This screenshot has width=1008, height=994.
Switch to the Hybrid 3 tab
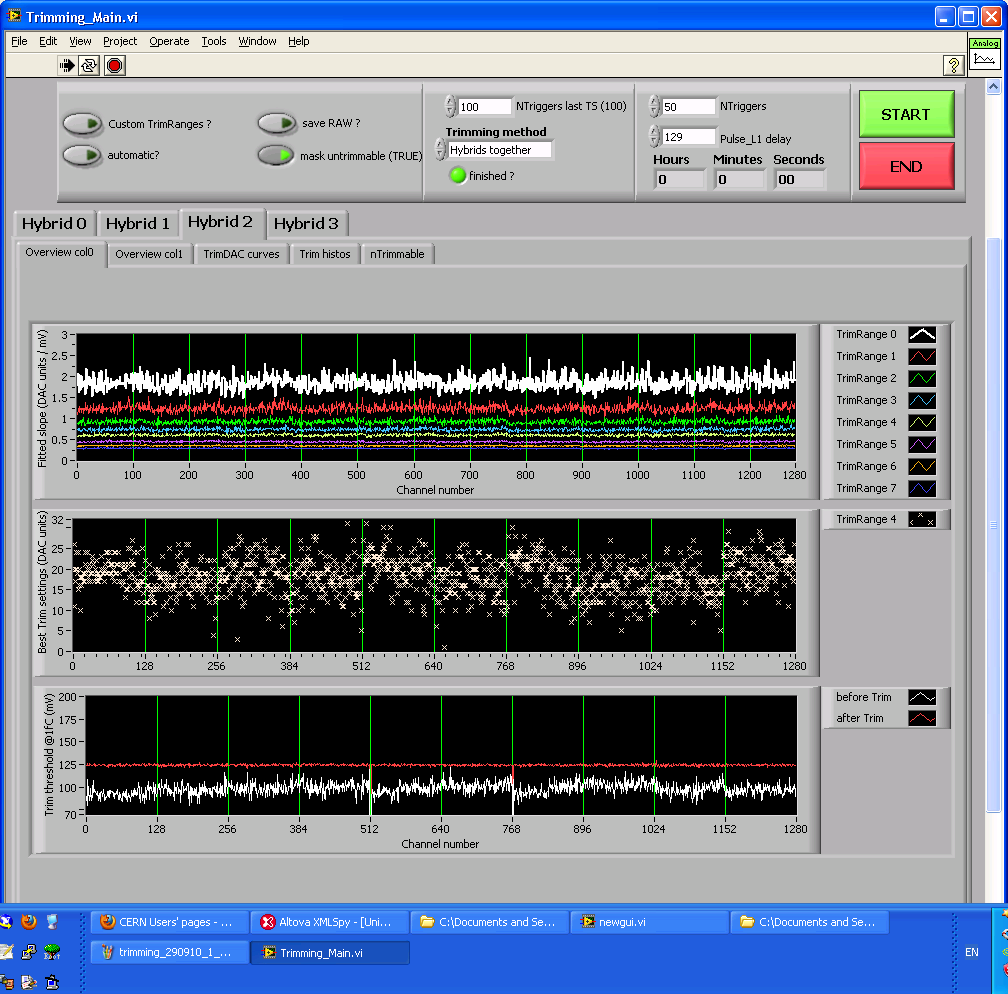[x=306, y=223]
